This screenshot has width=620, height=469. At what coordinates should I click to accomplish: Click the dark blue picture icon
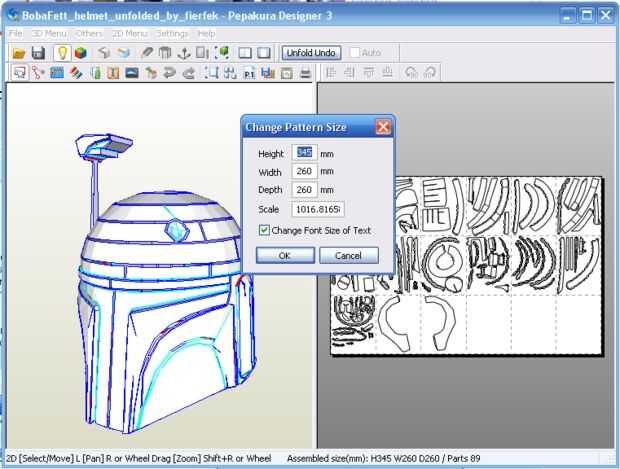pos(132,73)
